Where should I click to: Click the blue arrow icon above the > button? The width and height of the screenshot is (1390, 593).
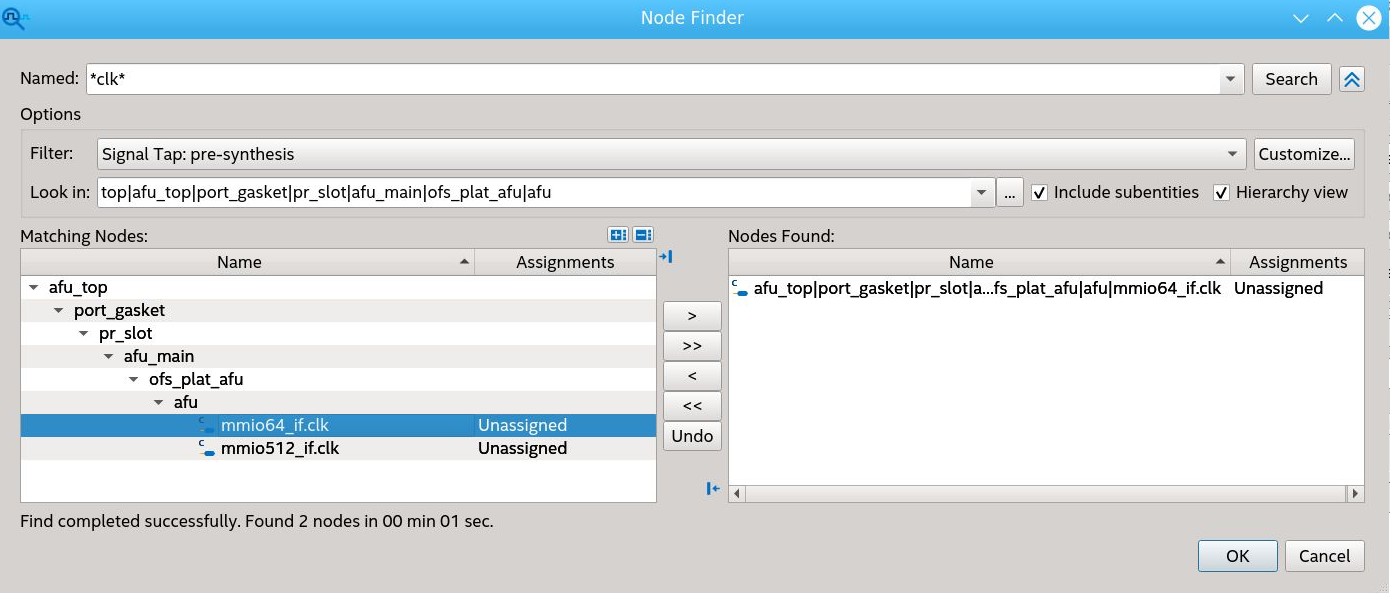pyautogui.click(x=666, y=258)
